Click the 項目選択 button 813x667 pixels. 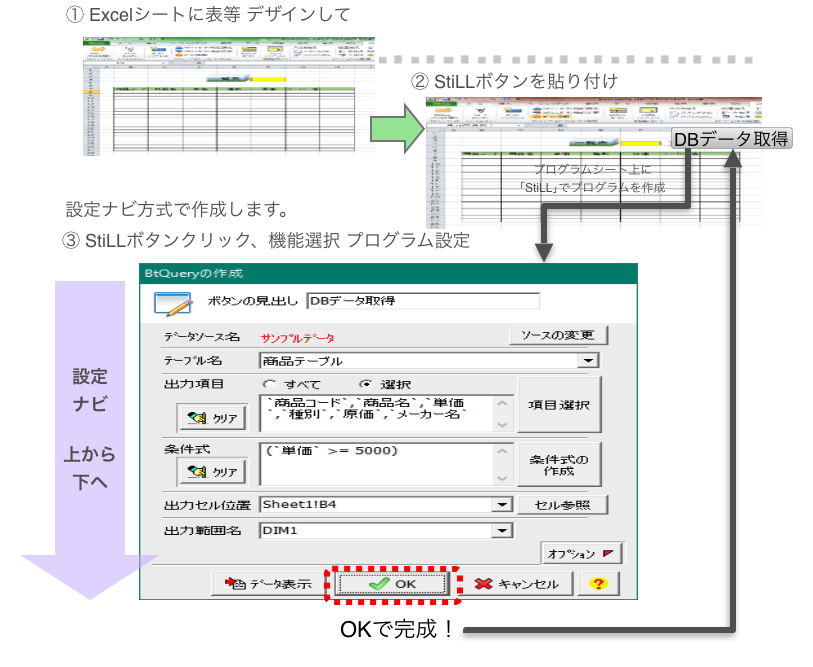[559, 405]
